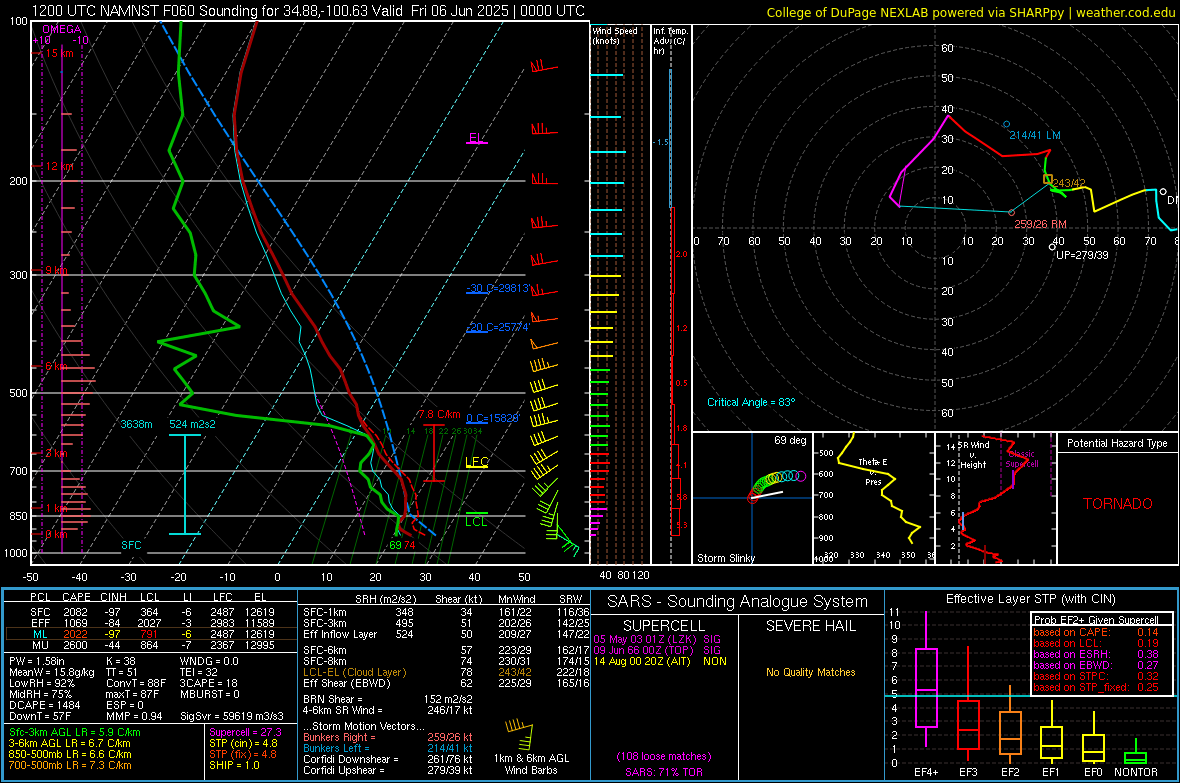Image resolution: width=1180 pixels, height=783 pixels.
Task: Click the orange square 243/42 hodograph marker
Action: (x=1048, y=179)
